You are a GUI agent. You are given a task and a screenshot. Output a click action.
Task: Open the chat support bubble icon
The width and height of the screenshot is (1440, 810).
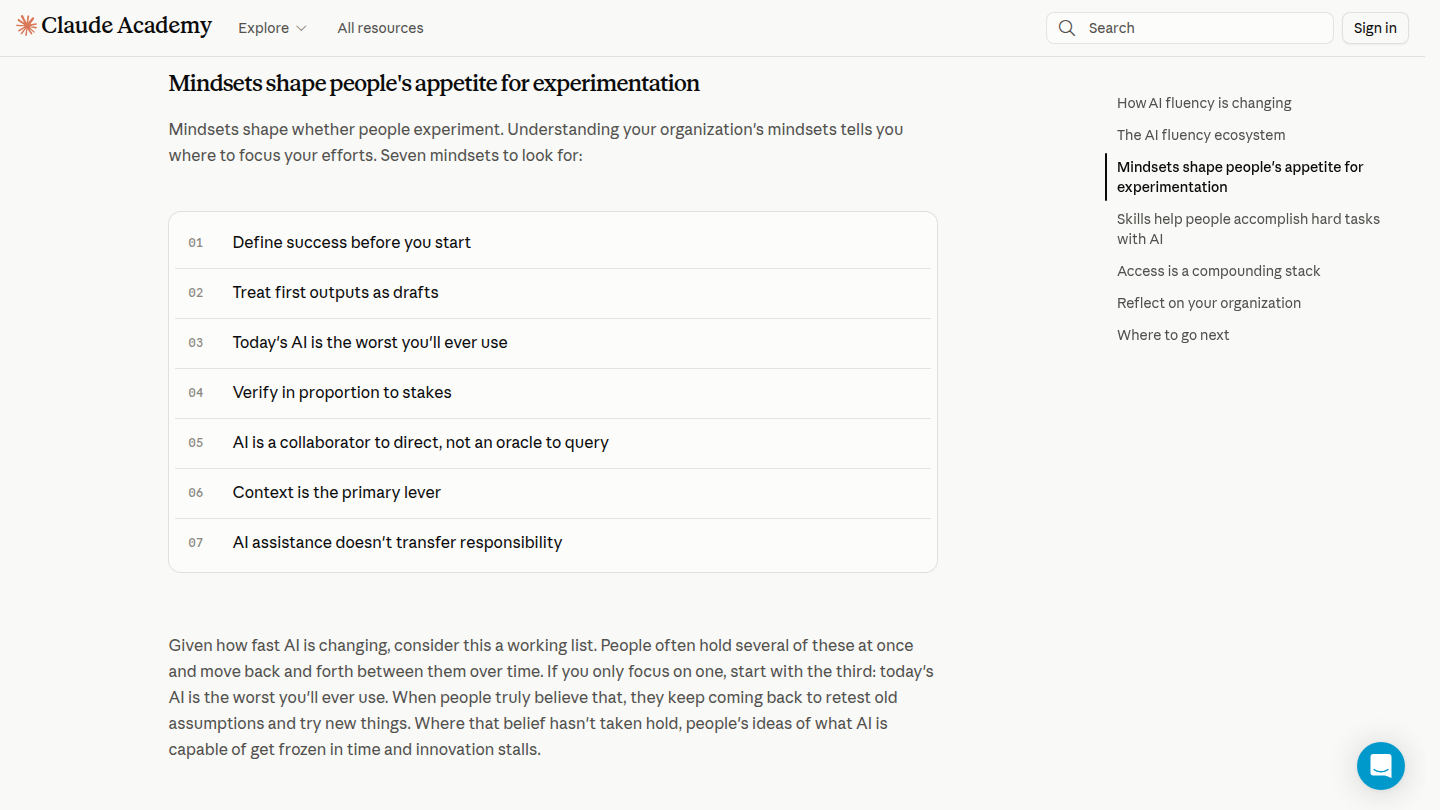1381,766
